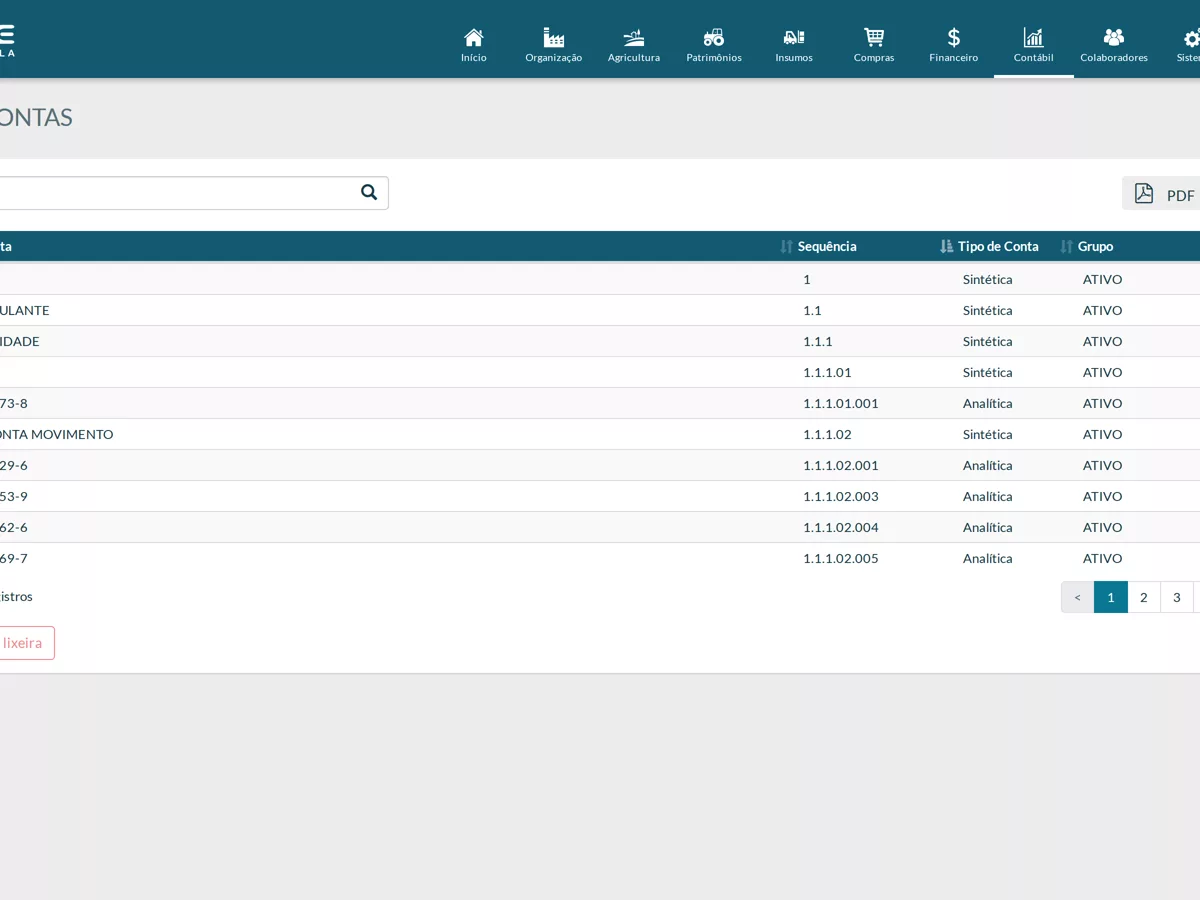Jump to page 3 of results
Image resolution: width=1200 pixels, height=900 pixels.
point(1177,597)
